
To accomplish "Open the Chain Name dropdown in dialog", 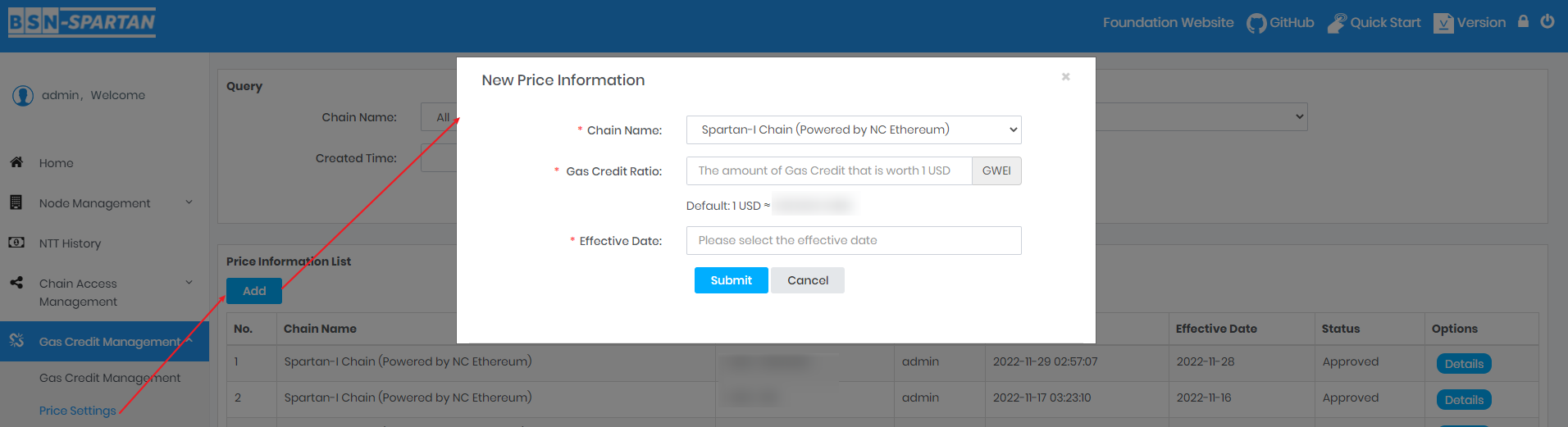I will point(853,129).
